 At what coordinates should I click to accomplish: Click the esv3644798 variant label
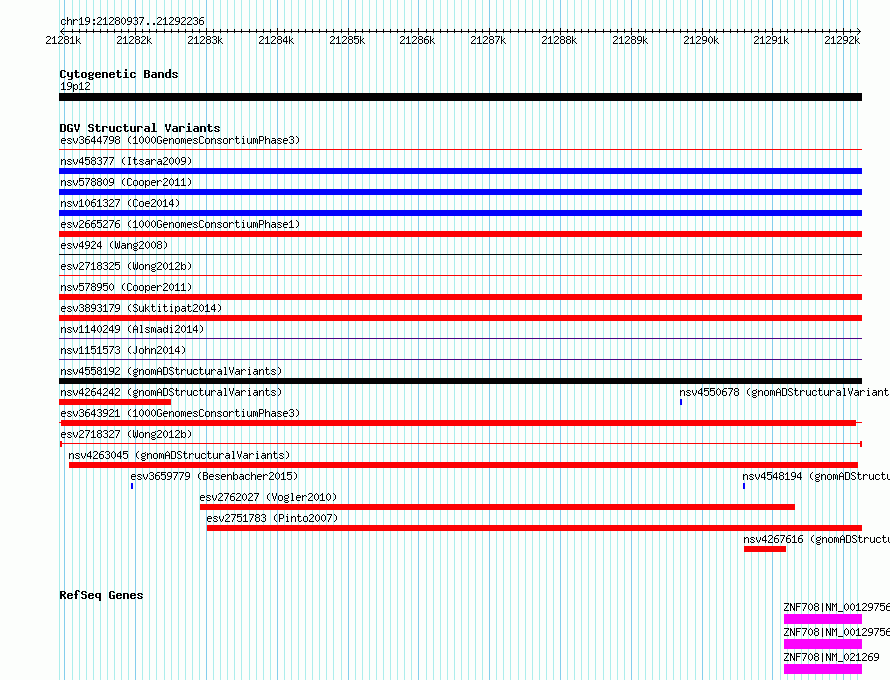tap(180, 140)
